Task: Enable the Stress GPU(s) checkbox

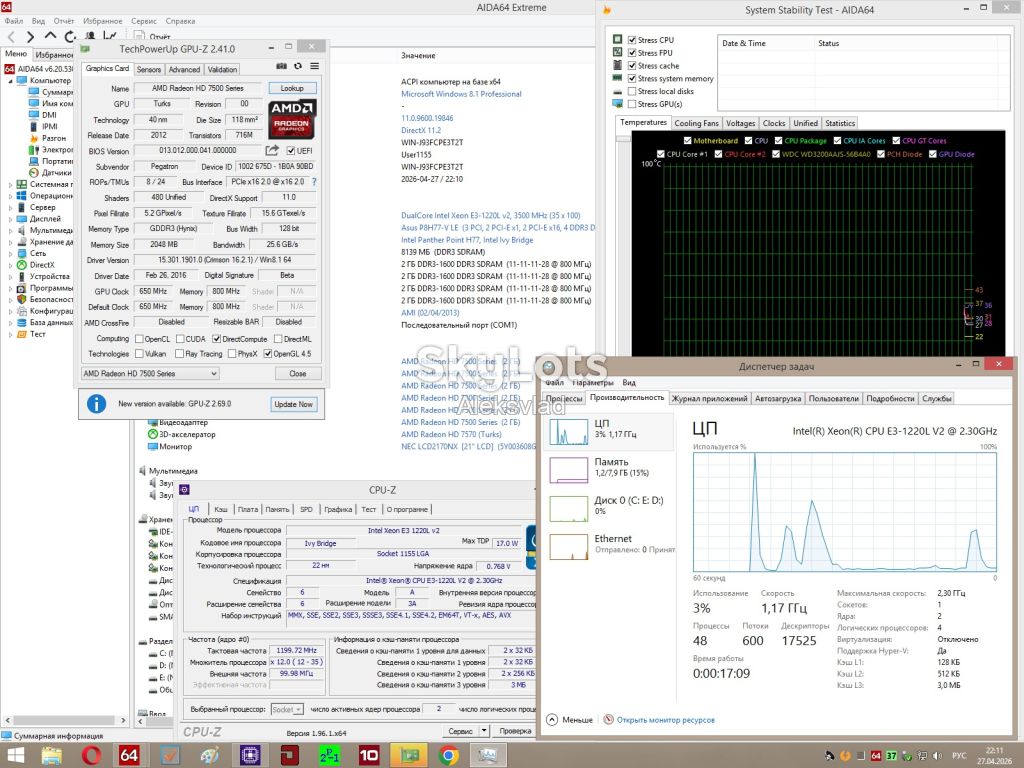Action: (632, 104)
